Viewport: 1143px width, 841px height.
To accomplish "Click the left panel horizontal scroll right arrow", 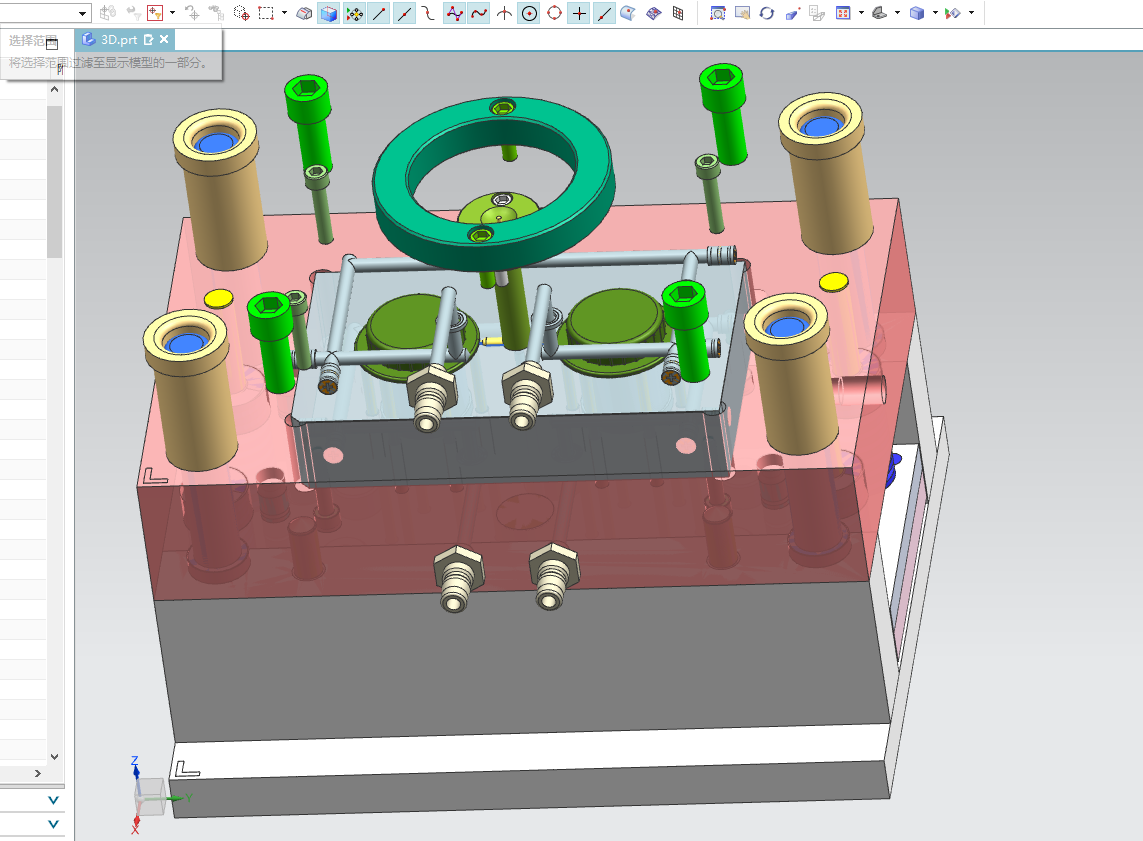I will tap(38, 773).
